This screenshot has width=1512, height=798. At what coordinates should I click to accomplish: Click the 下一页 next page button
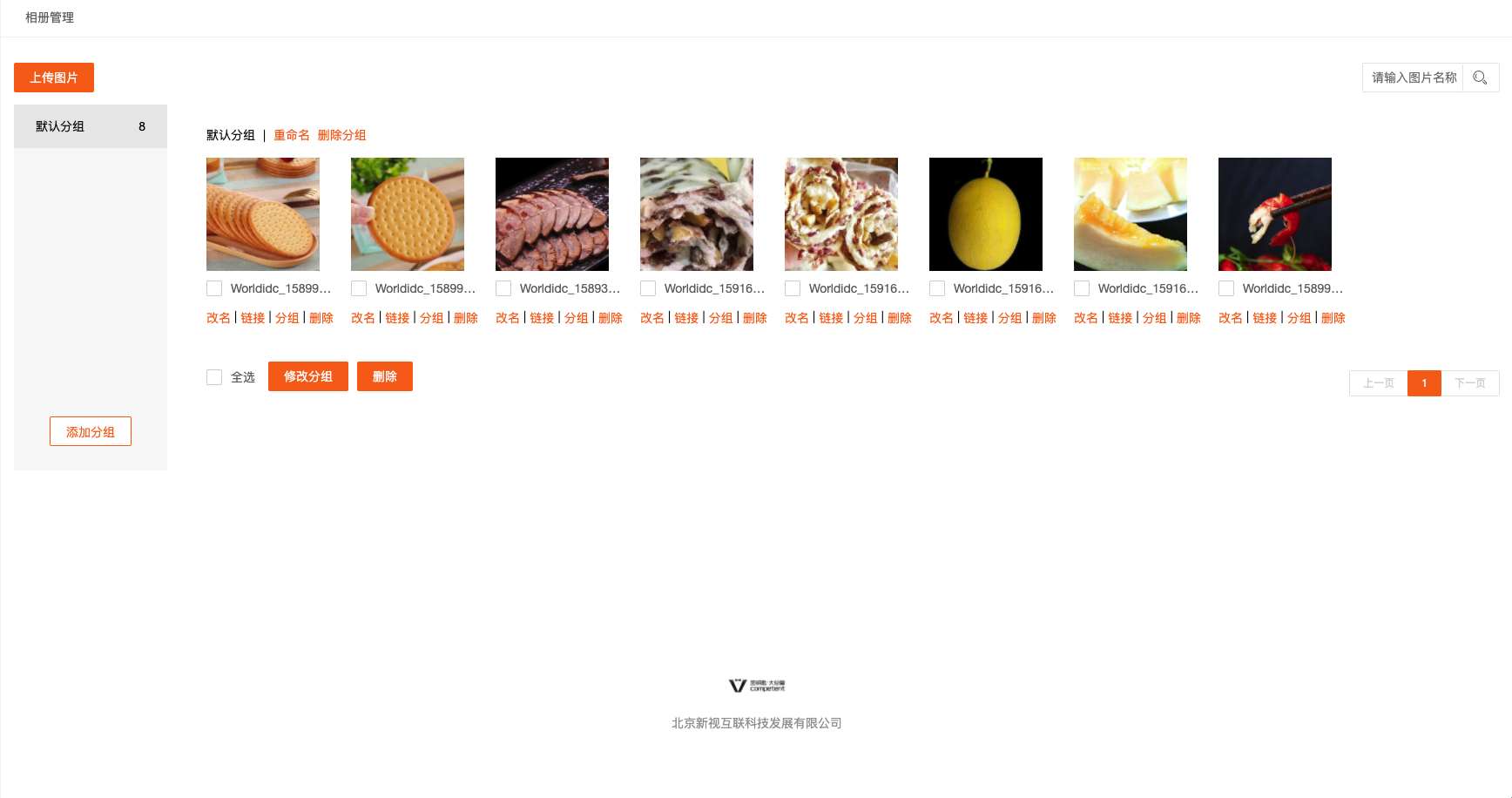pos(1470,383)
